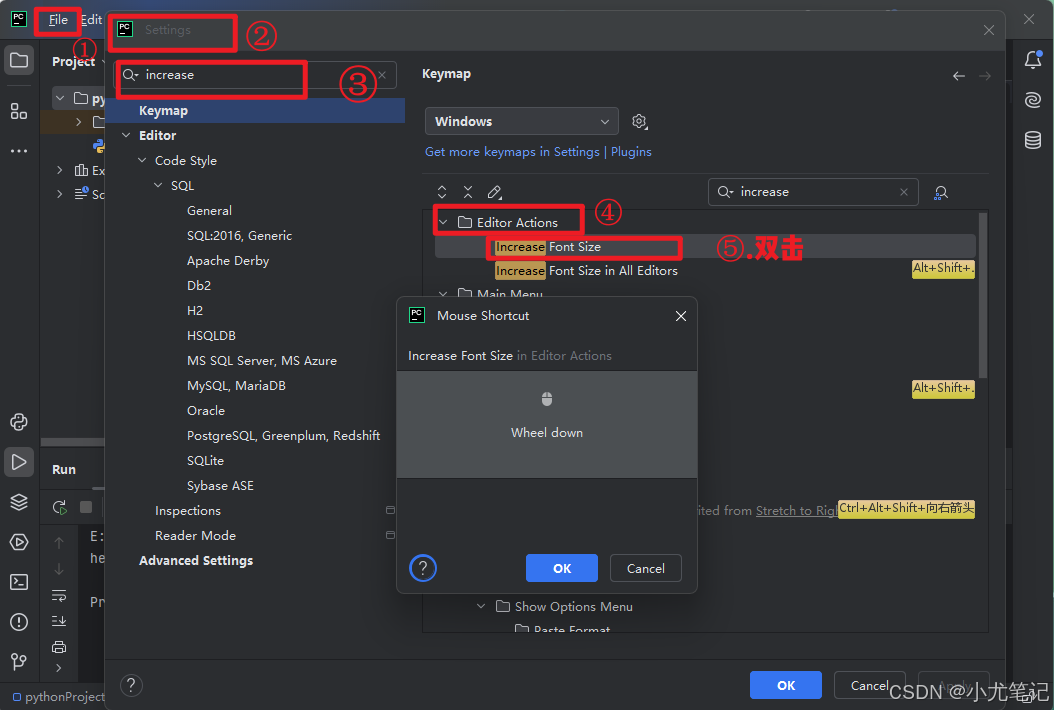Click Cancel in Mouse Shortcut dialog
The width and height of the screenshot is (1054, 710).
point(645,568)
